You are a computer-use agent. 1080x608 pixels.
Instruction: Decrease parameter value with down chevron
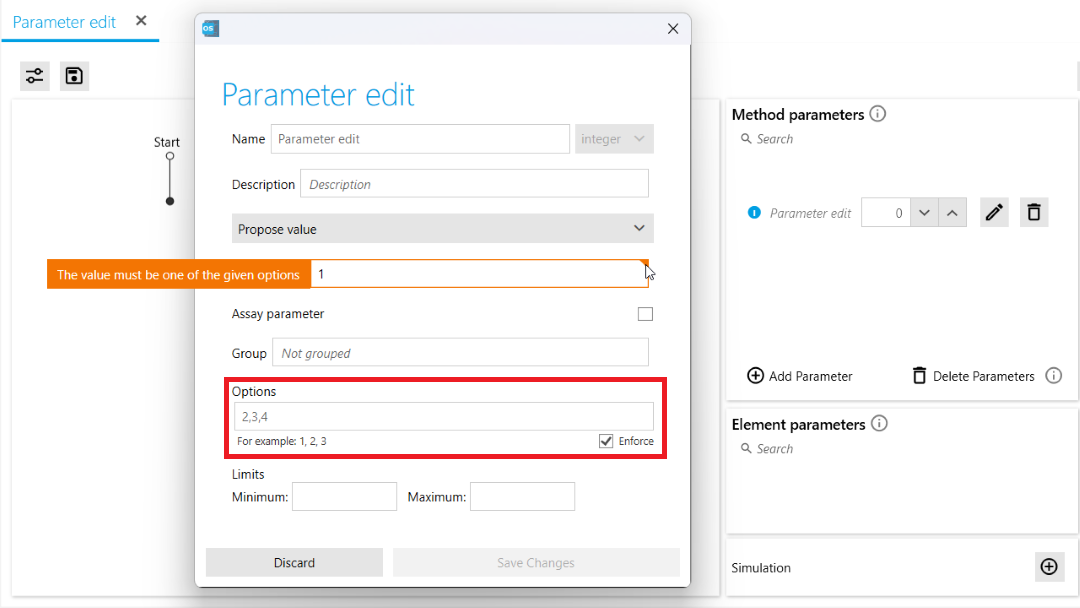925,213
